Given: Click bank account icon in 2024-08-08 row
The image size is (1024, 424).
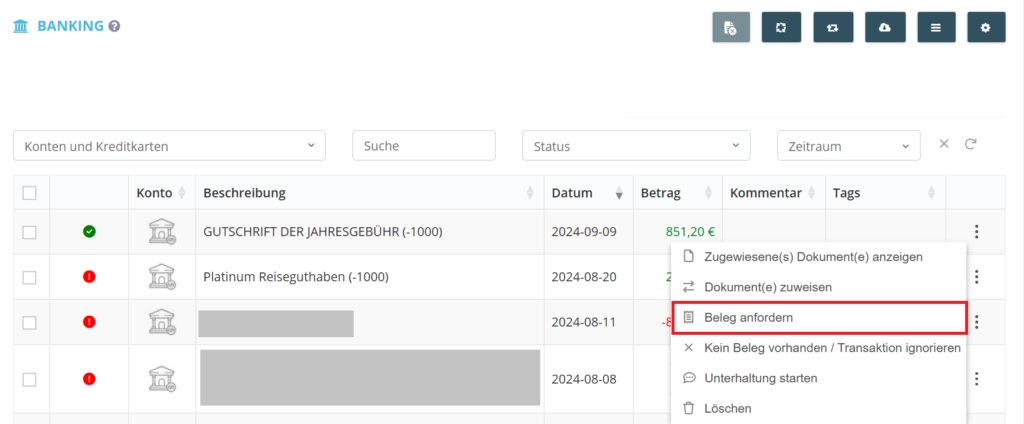Looking at the screenshot, I should click(161, 379).
